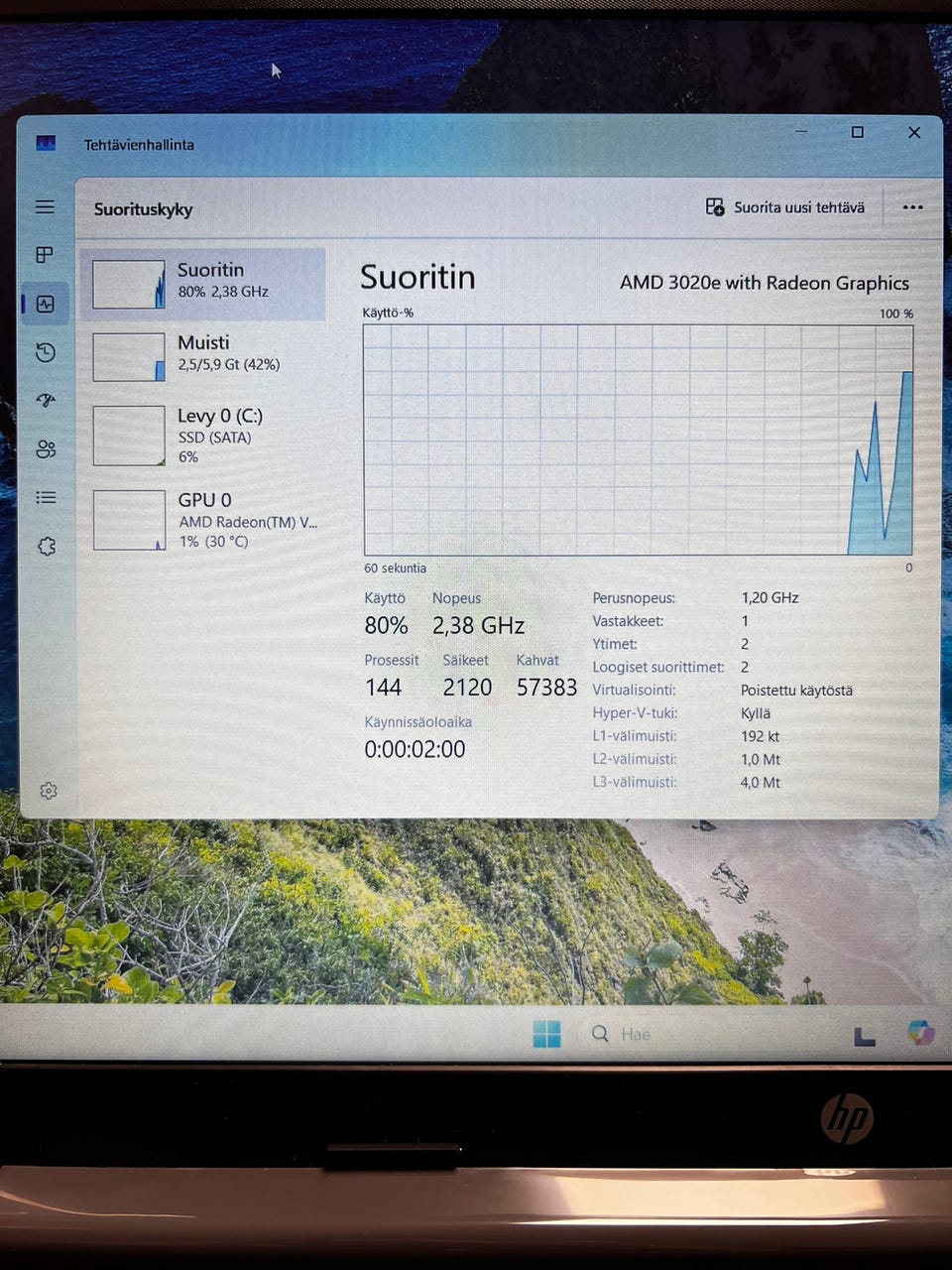952x1270 pixels.
Task: Click the threads count 2120
Action: pos(467,687)
